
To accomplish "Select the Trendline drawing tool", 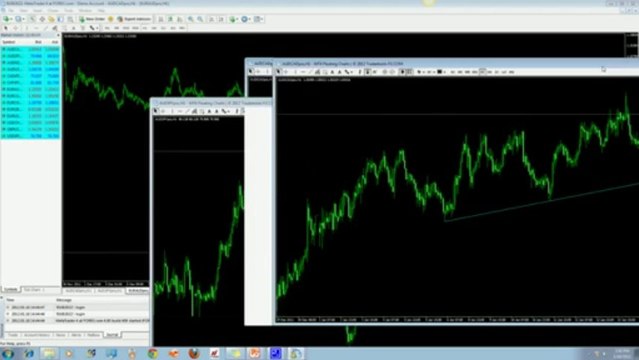I will [46, 28].
